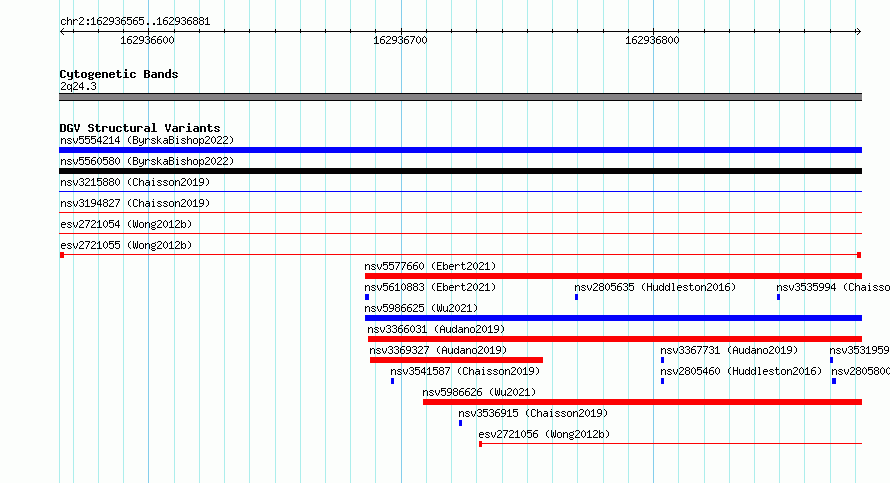Click the 2q24.3 band label

[78, 86]
